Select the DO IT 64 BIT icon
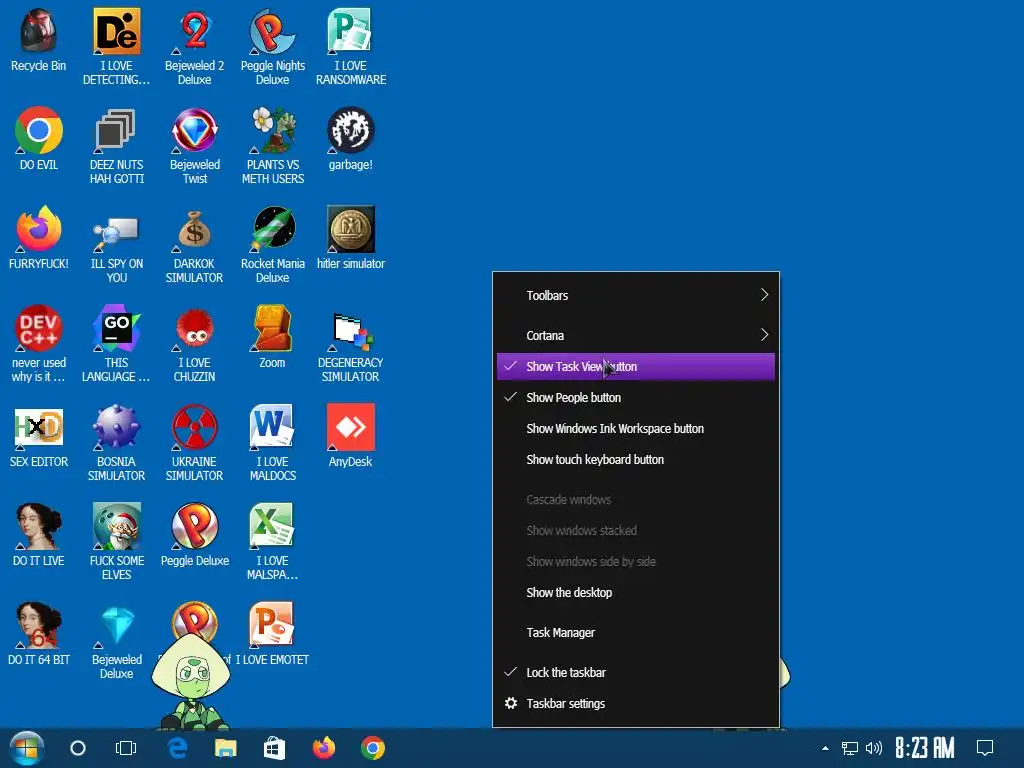This screenshot has width=1024, height=768. tap(39, 626)
